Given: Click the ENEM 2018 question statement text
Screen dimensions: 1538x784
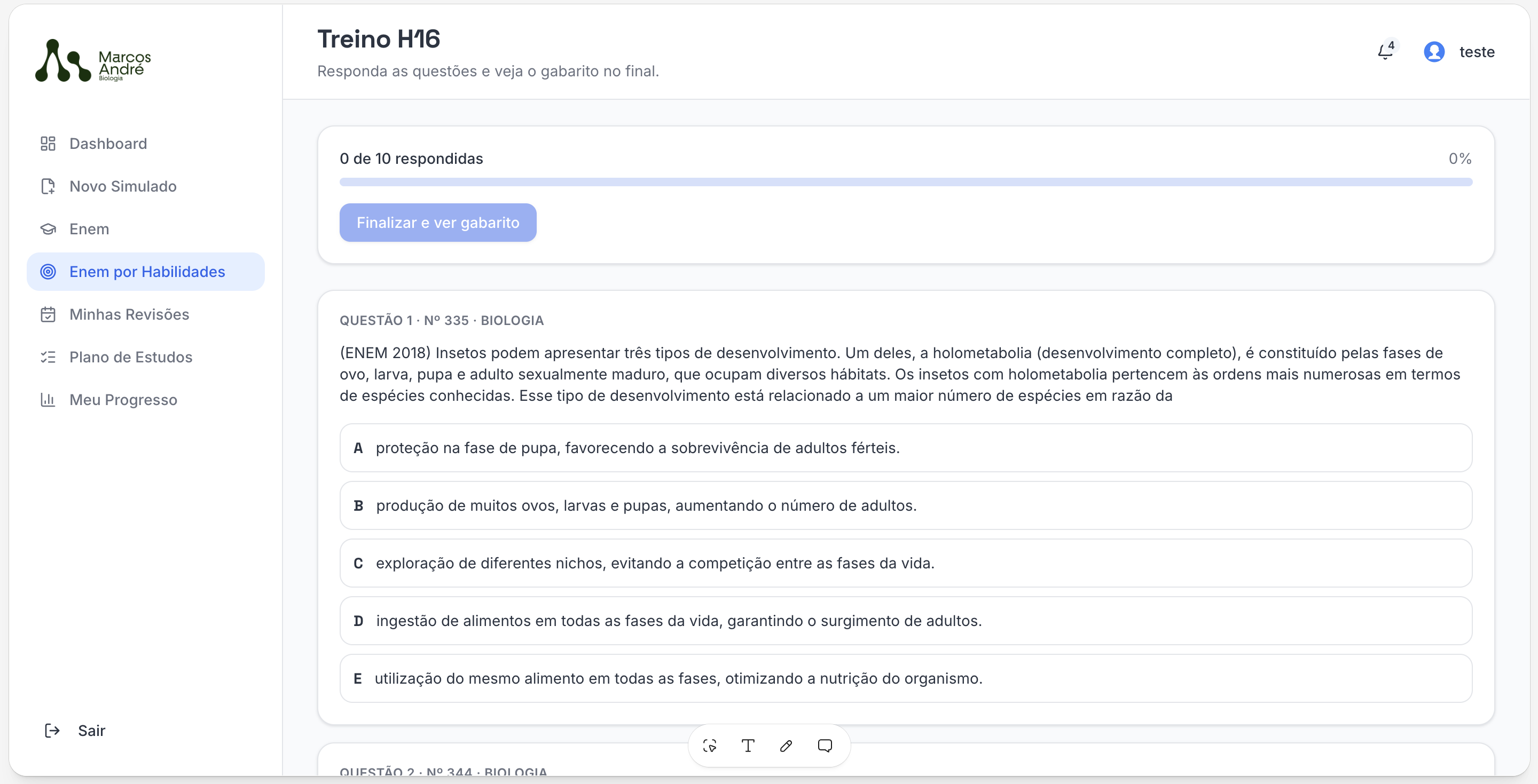Looking at the screenshot, I should pos(900,374).
